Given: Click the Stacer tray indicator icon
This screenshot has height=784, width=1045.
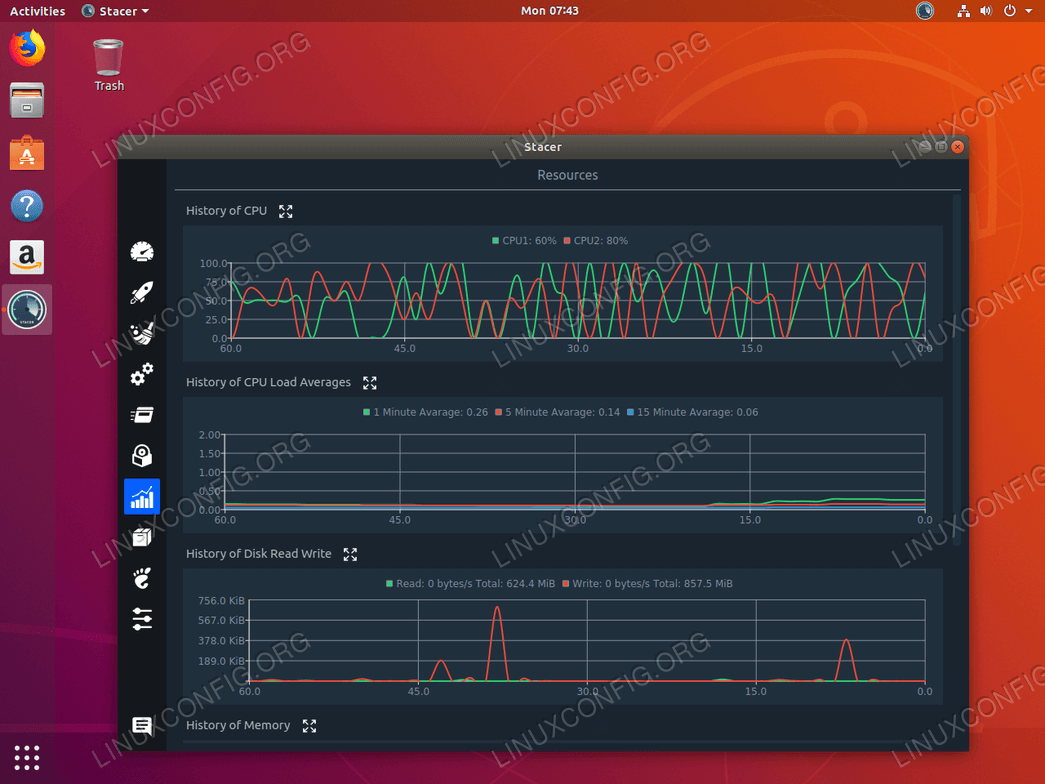Looking at the screenshot, I should (x=925, y=11).
